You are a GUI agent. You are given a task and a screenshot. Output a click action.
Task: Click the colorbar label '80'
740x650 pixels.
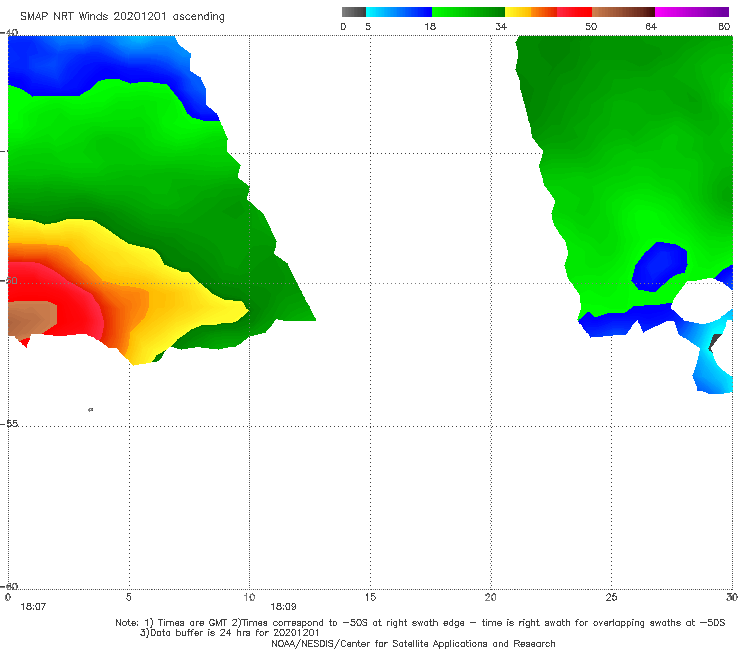(724, 27)
